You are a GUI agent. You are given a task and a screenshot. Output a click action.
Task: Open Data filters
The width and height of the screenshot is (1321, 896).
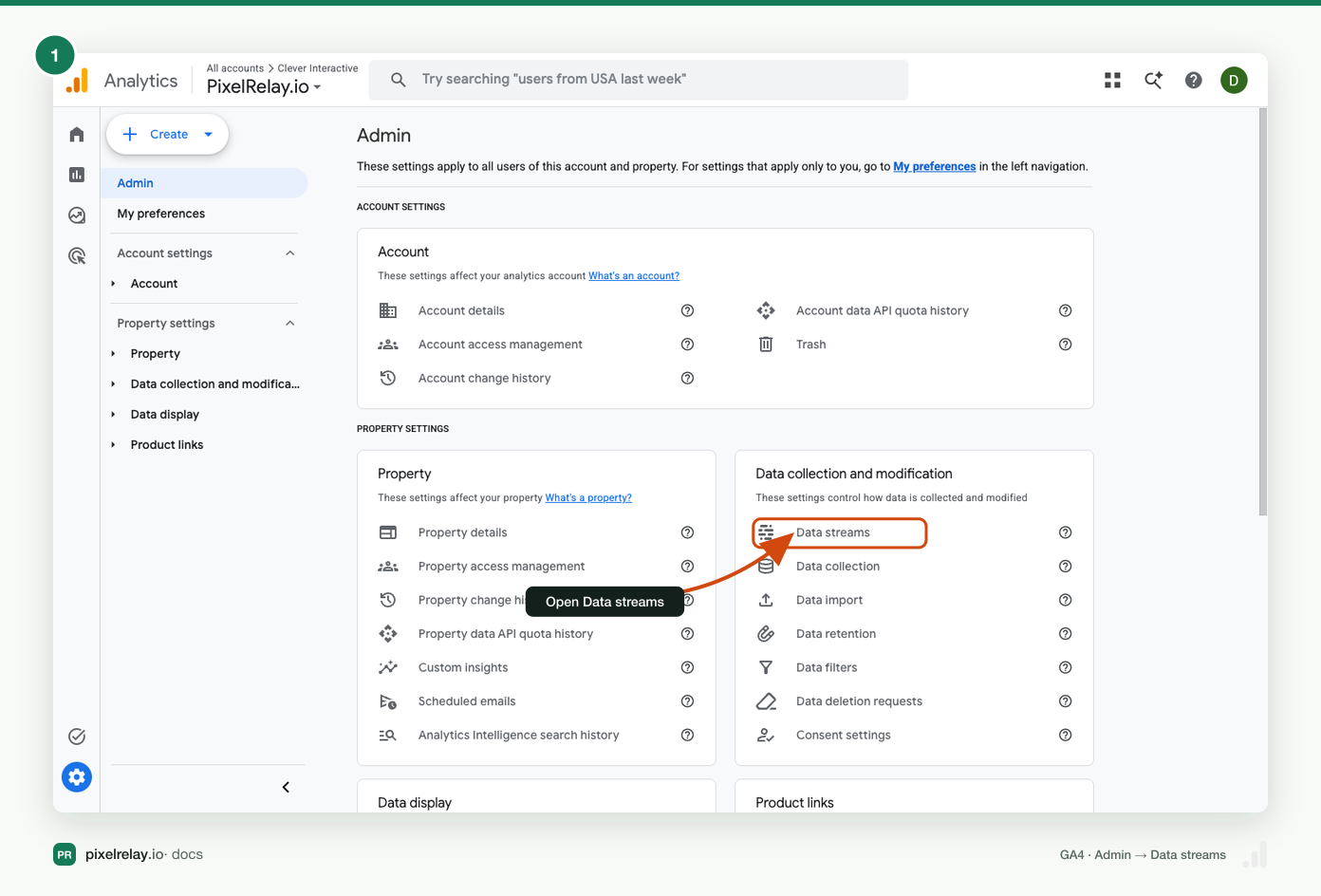827,667
